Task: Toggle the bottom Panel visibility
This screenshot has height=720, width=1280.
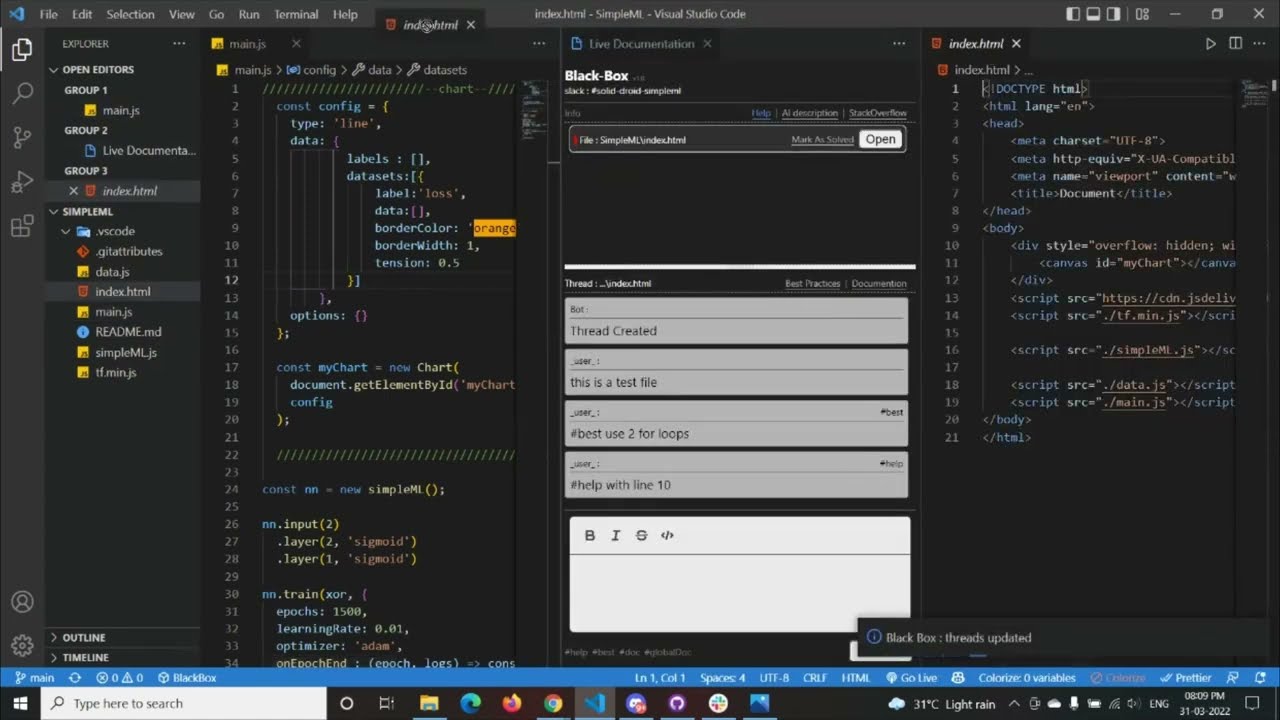Action: [x=1094, y=14]
